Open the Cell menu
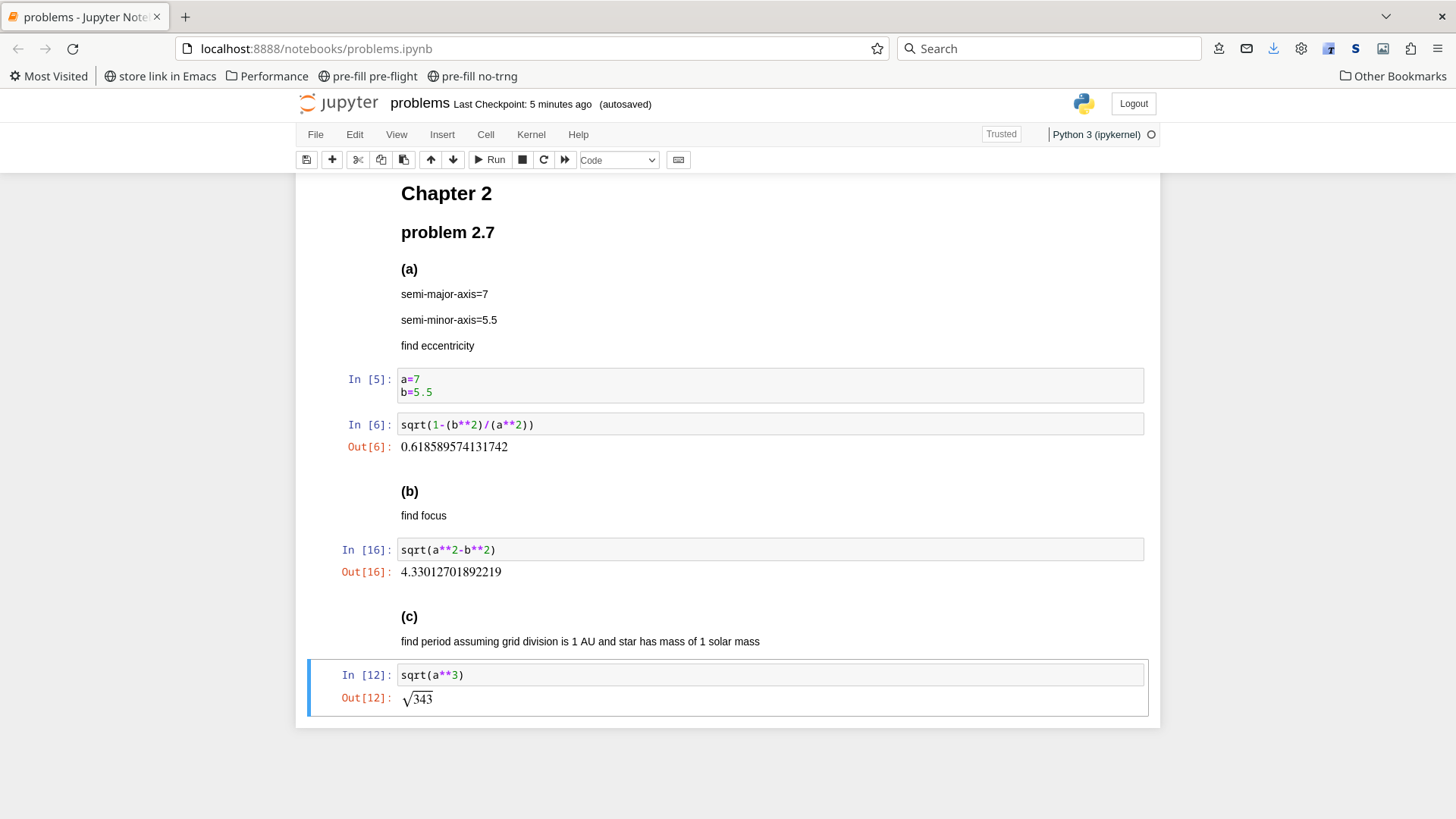 [x=485, y=135]
